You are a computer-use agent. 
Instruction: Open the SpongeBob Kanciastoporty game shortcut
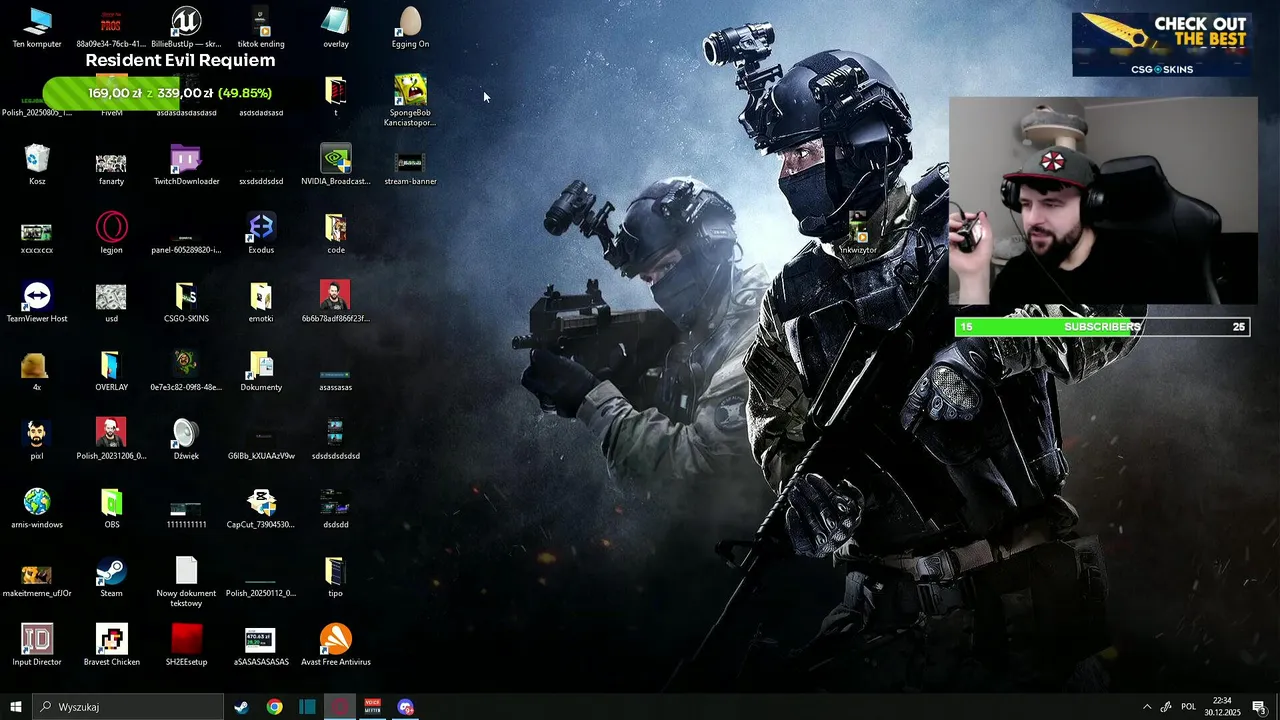pyautogui.click(x=410, y=100)
